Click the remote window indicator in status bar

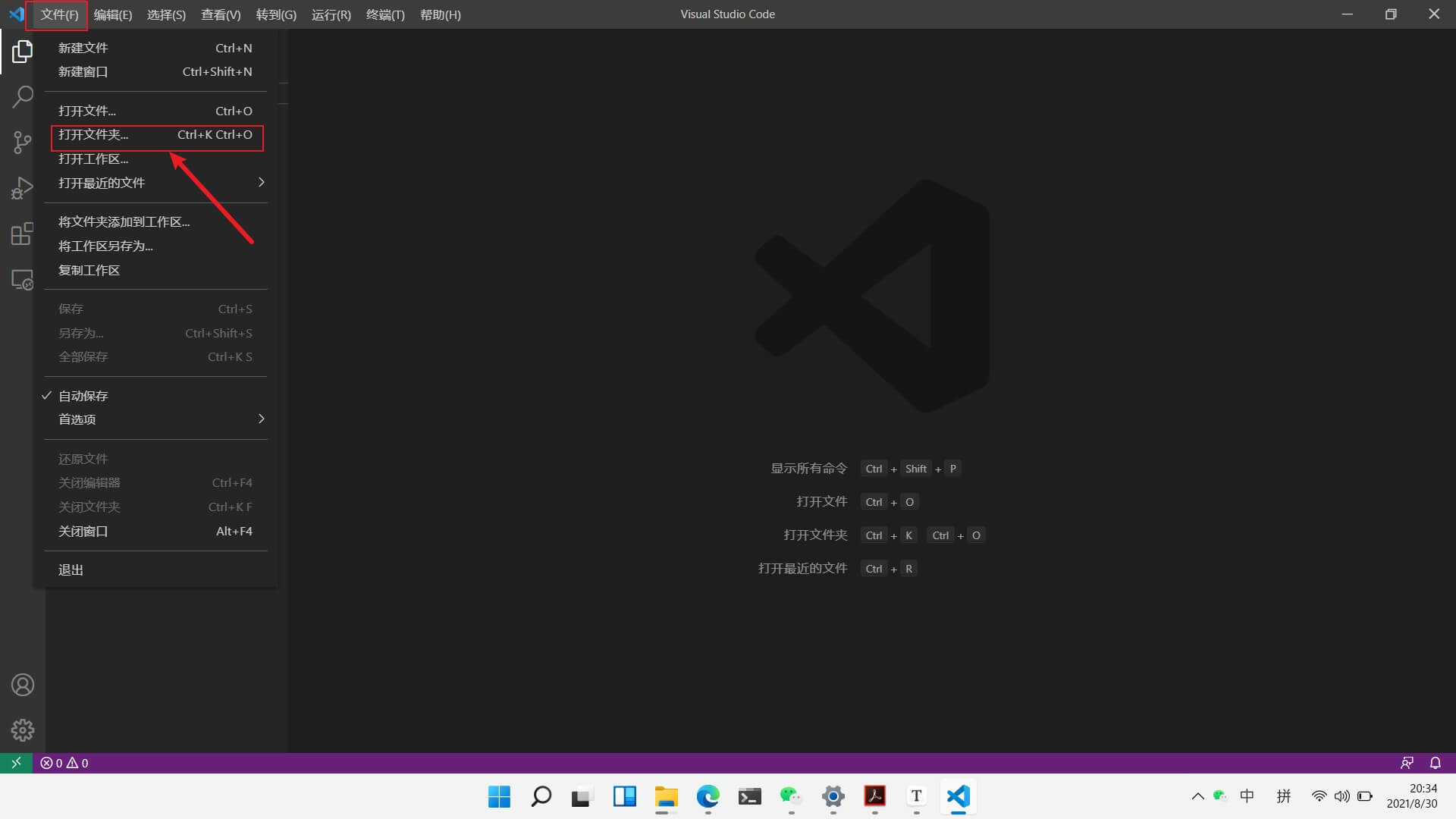16,763
